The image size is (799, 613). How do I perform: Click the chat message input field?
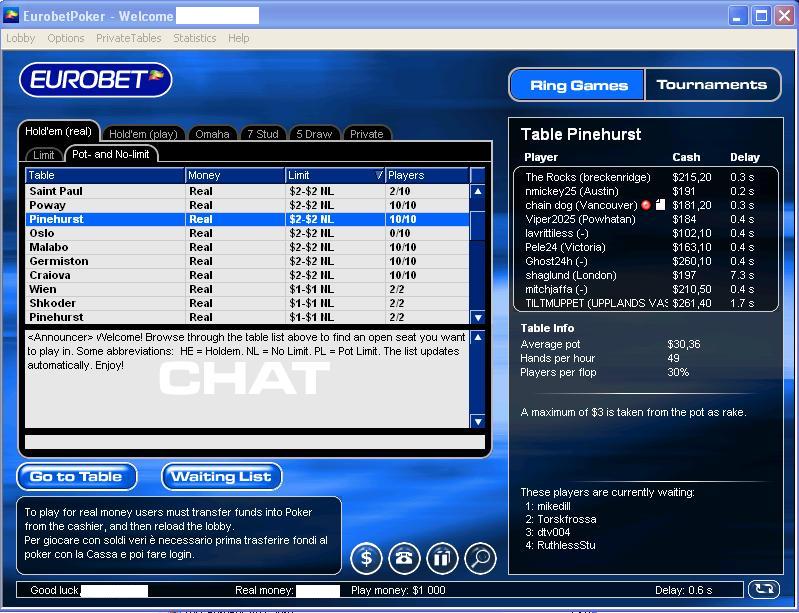[255, 442]
